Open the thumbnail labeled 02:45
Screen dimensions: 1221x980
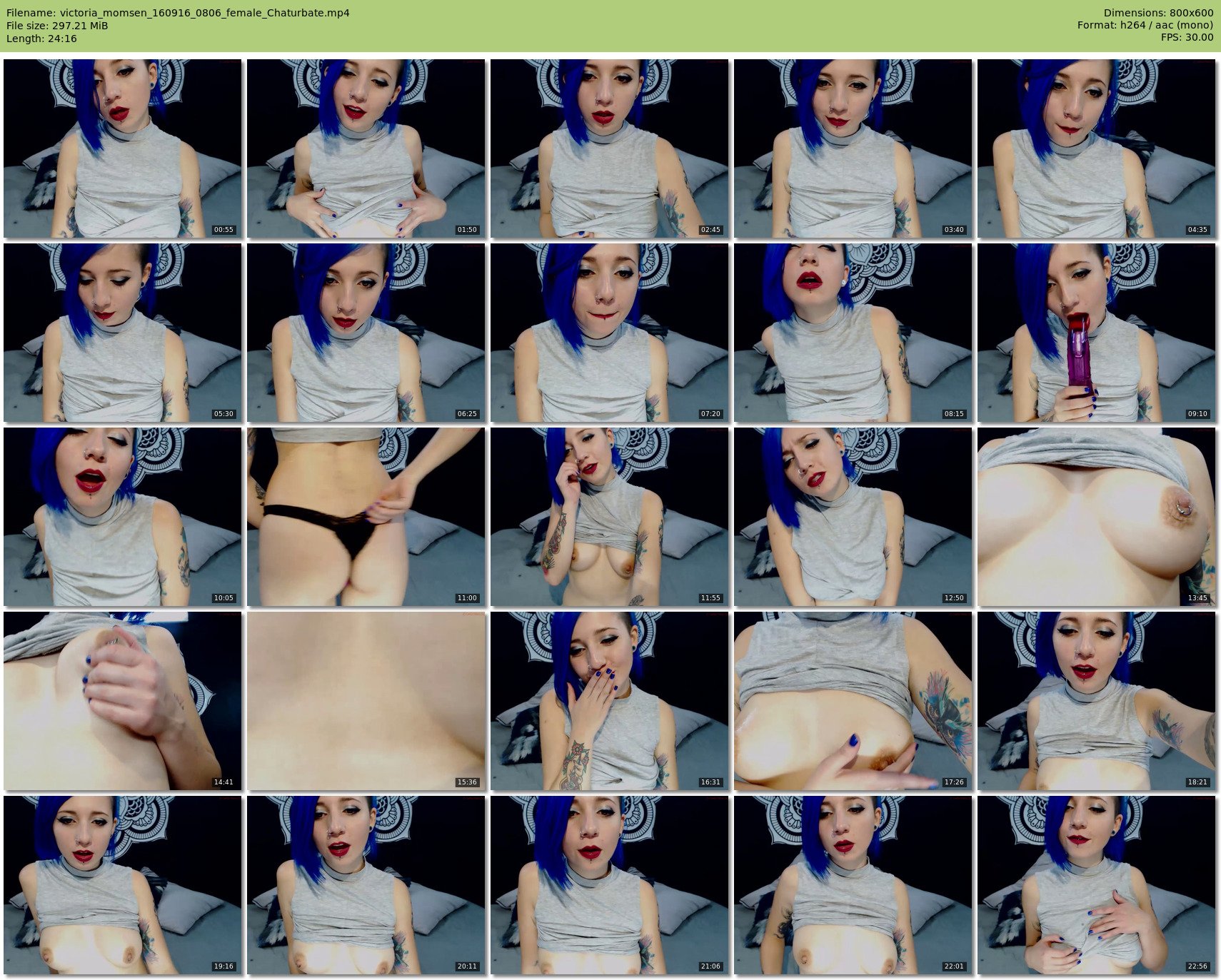[x=609, y=148]
